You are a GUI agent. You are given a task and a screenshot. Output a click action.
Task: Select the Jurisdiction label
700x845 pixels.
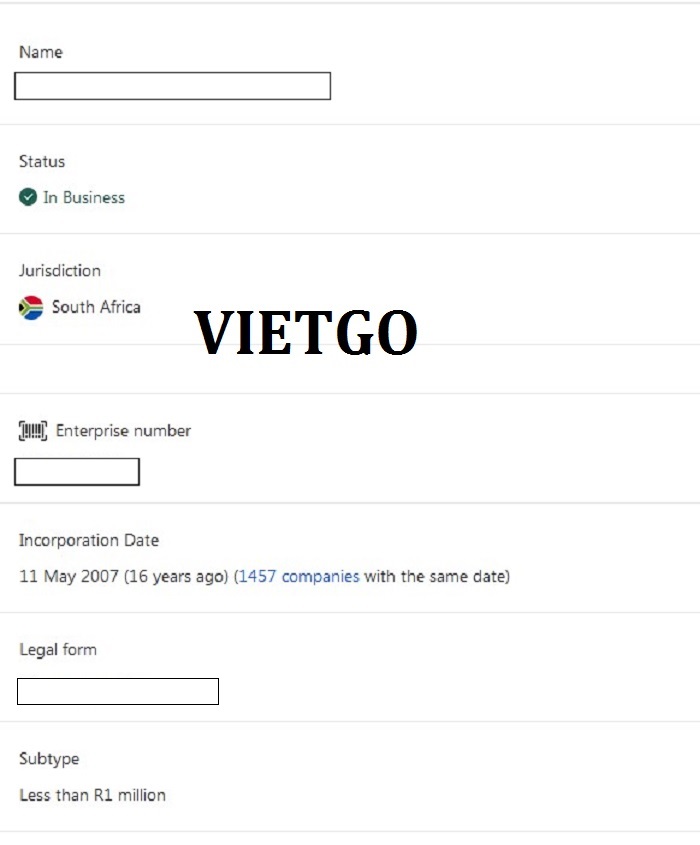[60, 271]
